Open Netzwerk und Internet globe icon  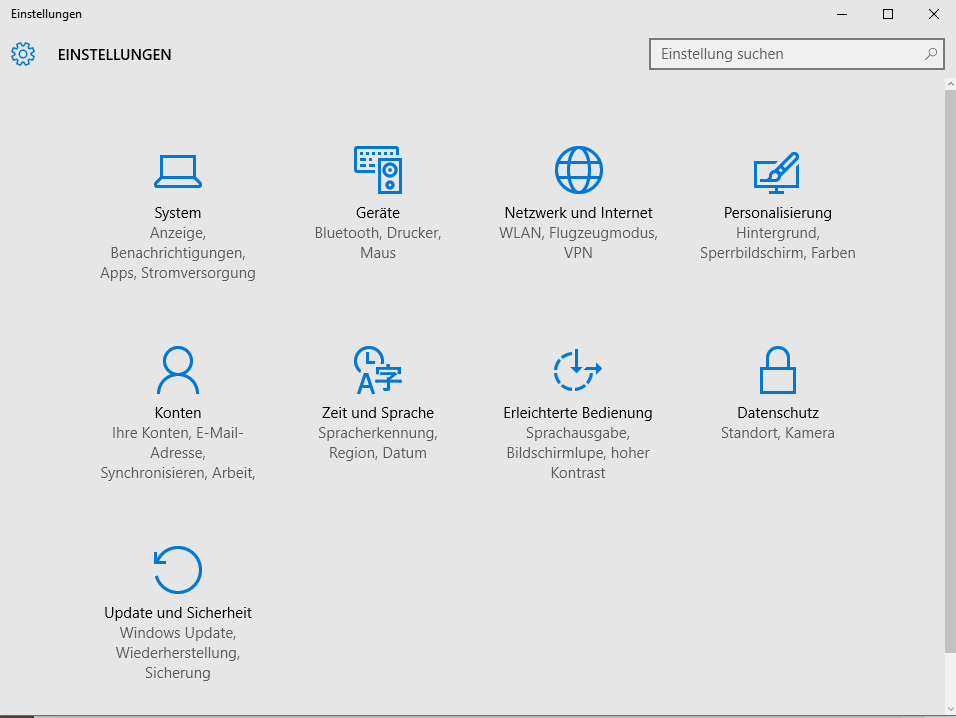click(x=578, y=169)
